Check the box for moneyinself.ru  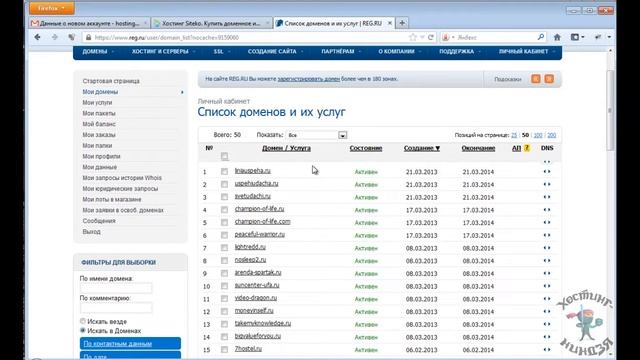tap(224, 311)
